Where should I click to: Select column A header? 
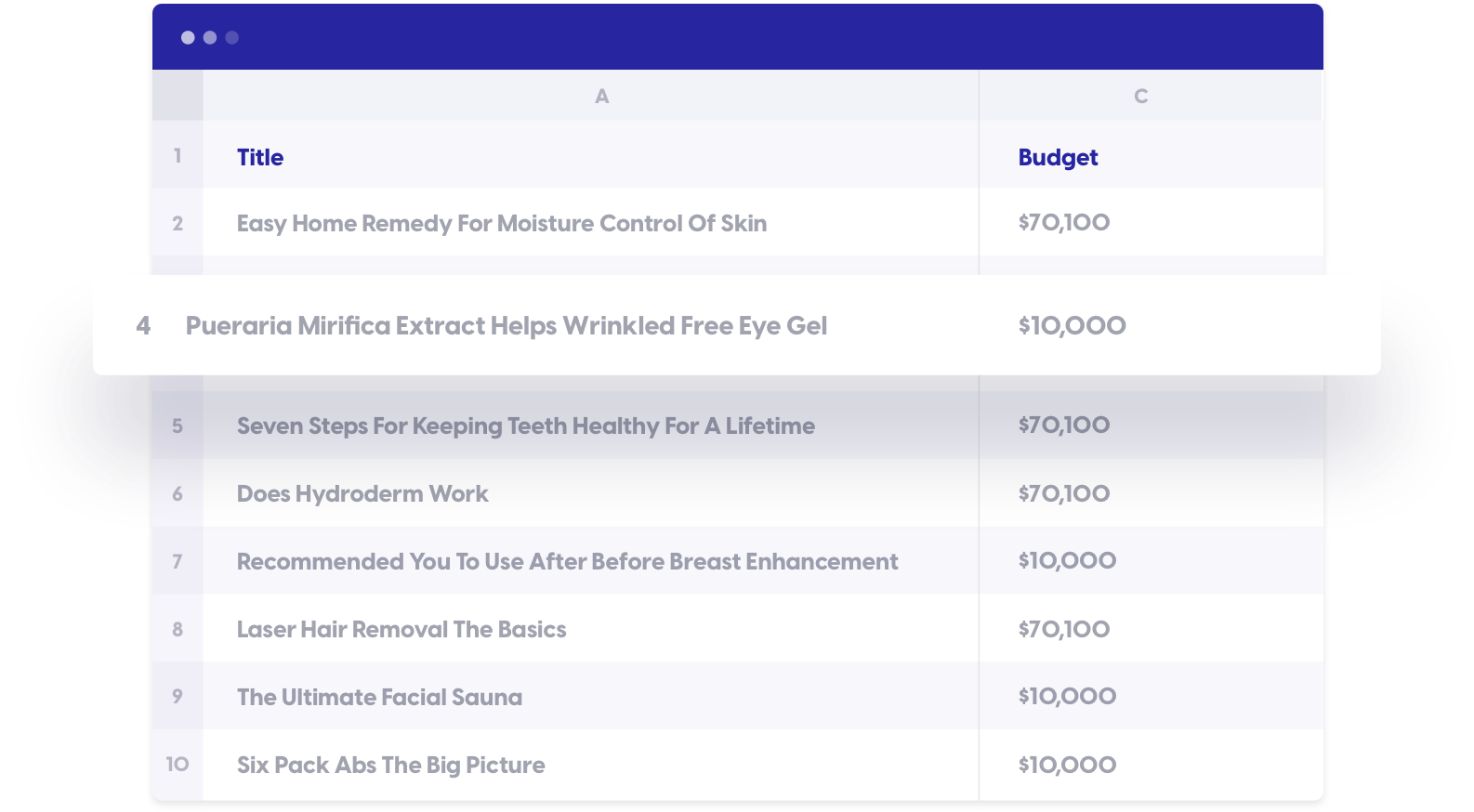[601, 96]
